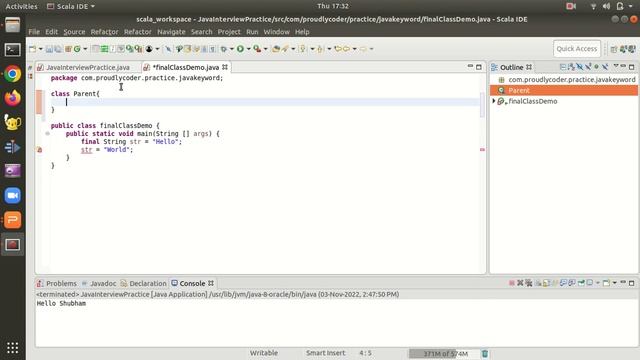Viewport: 640px width, 360px height.
Task: Open Terminal from the dock
Action: [13, 50]
